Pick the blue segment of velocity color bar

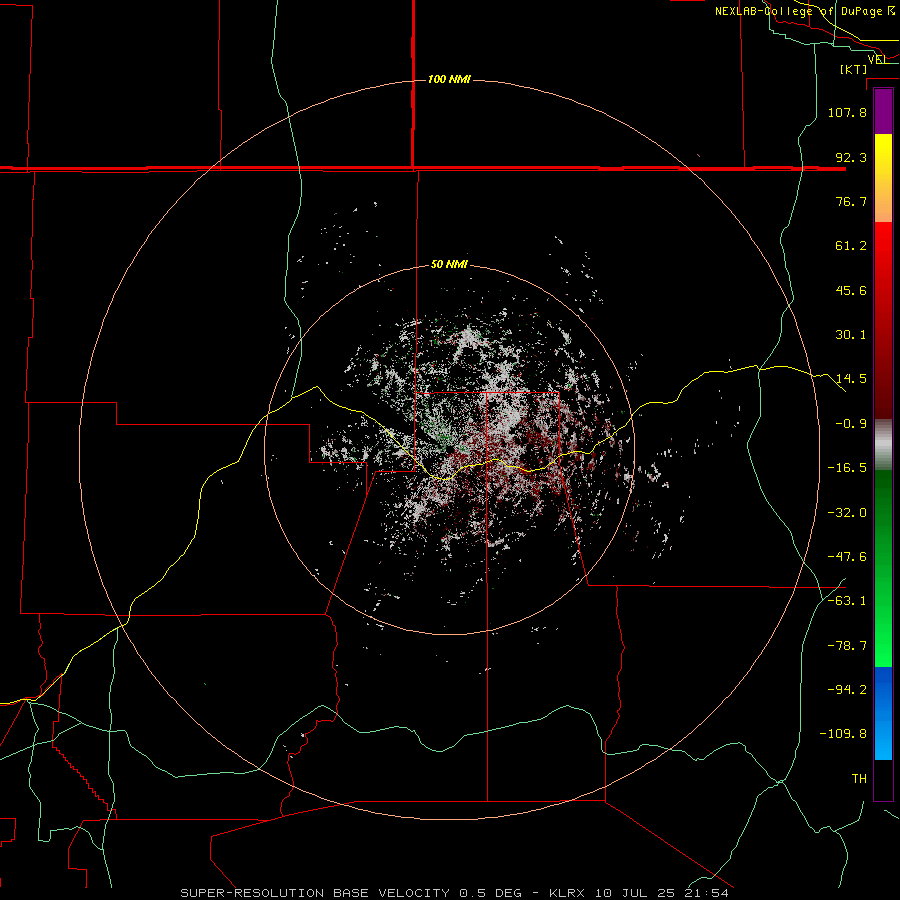coord(883,713)
